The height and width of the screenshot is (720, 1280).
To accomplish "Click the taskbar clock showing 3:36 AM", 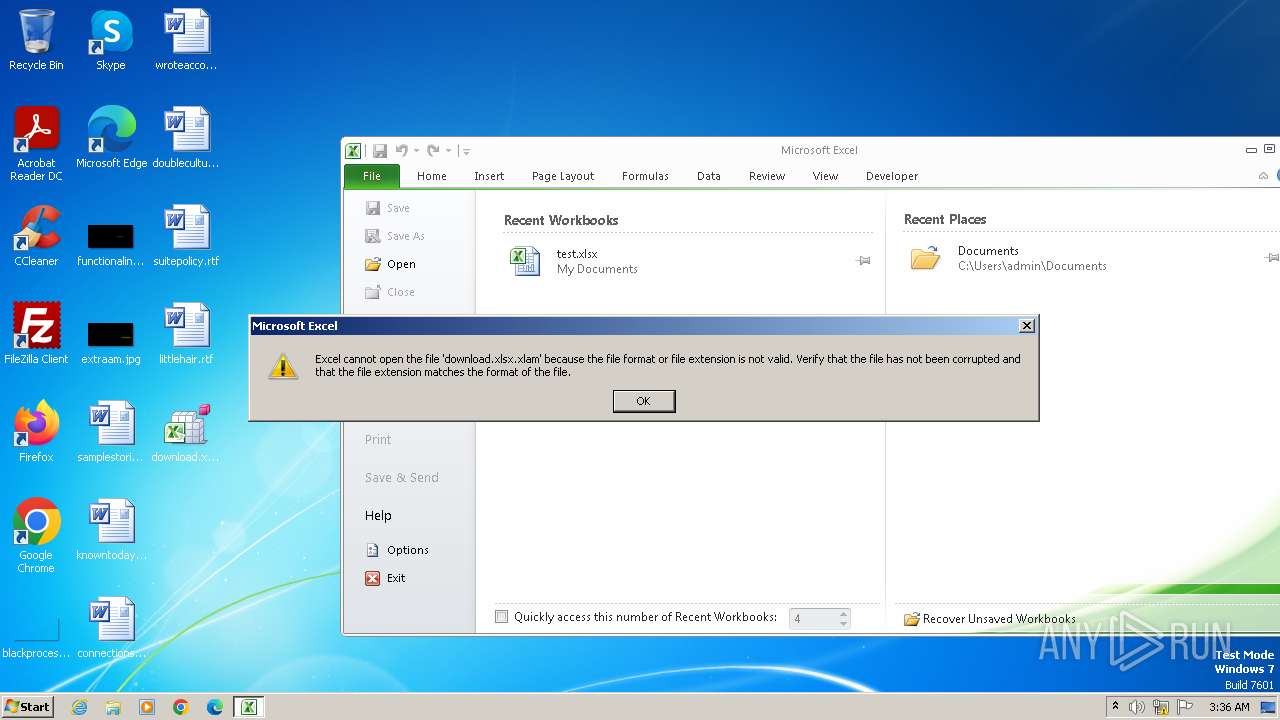I will click(1229, 707).
